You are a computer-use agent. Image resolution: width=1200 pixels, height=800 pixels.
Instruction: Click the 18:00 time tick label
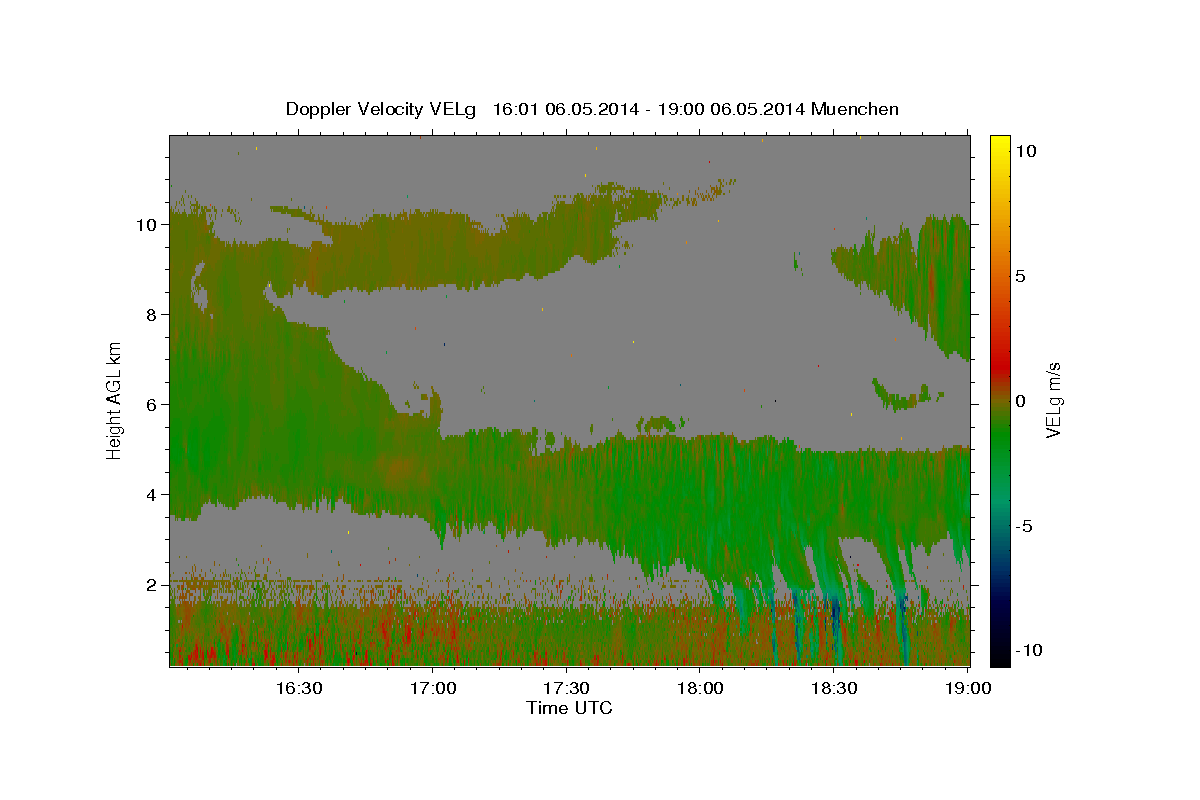point(701,688)
